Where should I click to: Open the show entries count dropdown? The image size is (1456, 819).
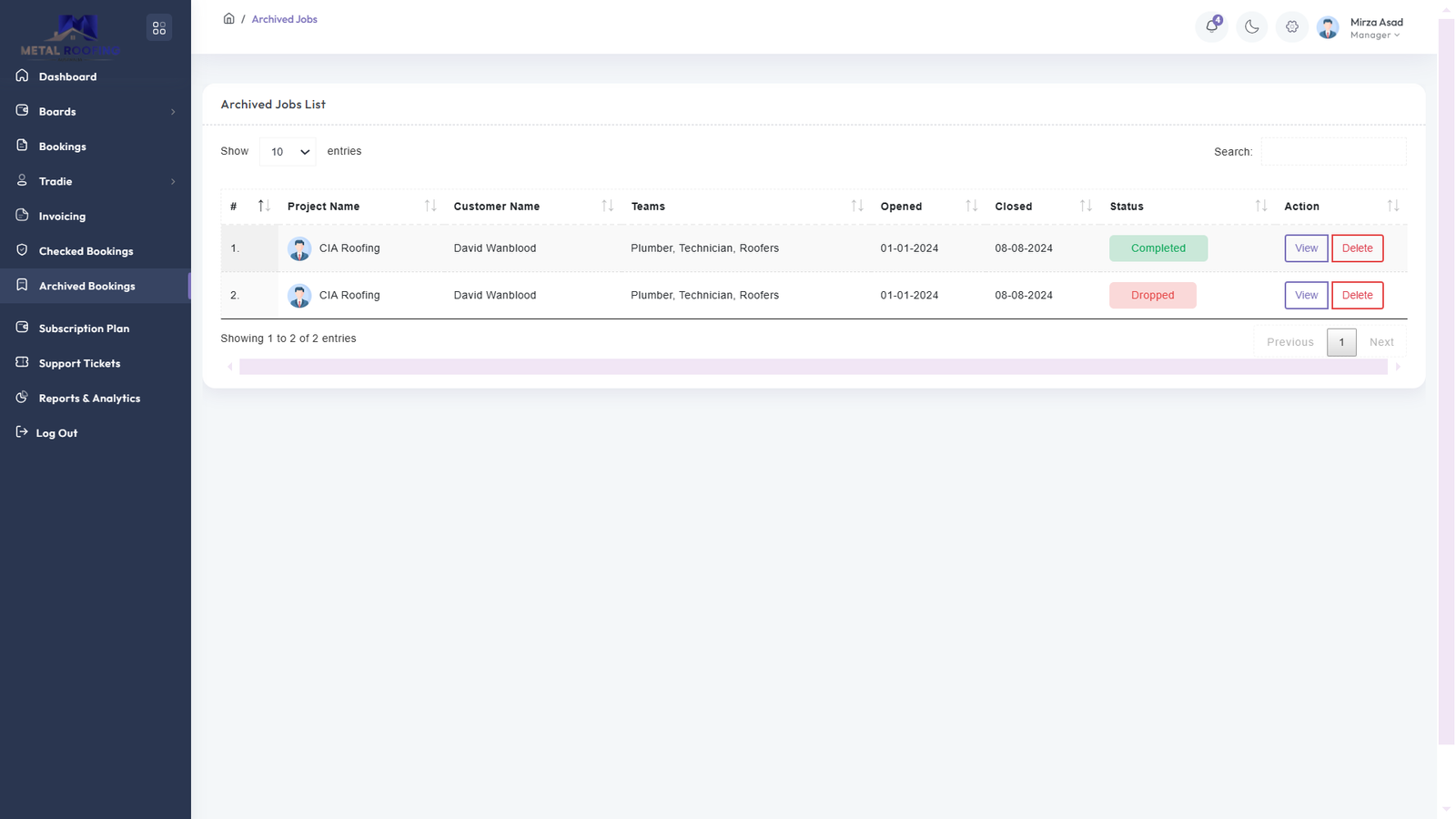[x=288, y=152]
